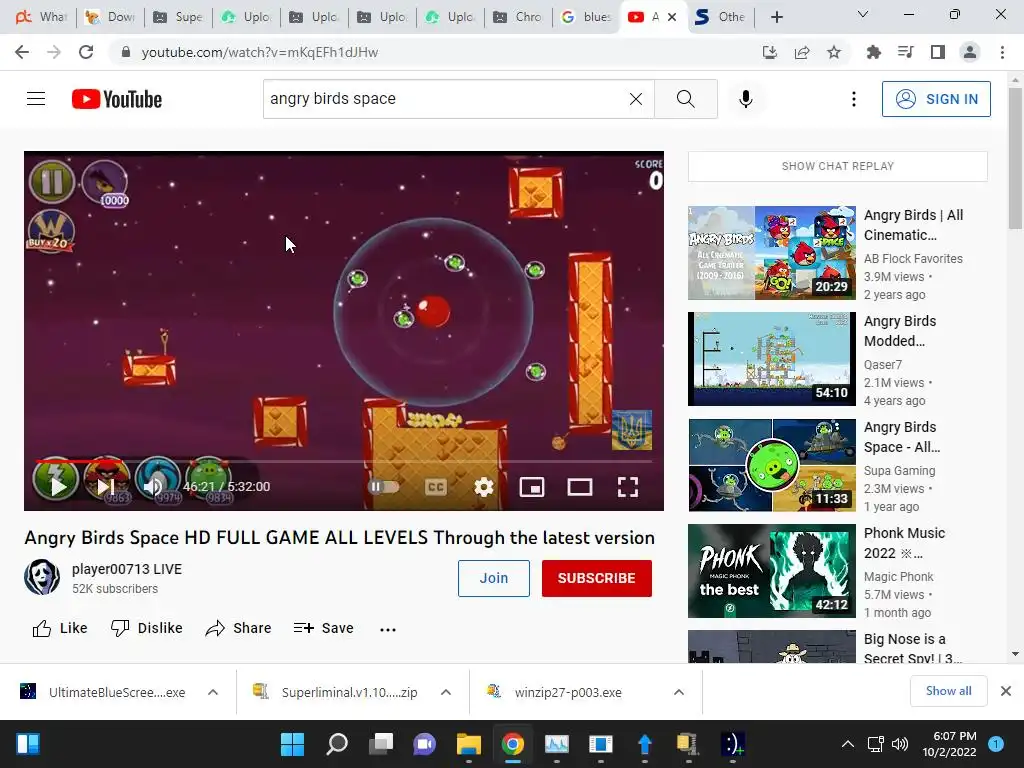Screen dimensions: 1024x768
Task: Click the Join membership button
Action: [494, 578]
